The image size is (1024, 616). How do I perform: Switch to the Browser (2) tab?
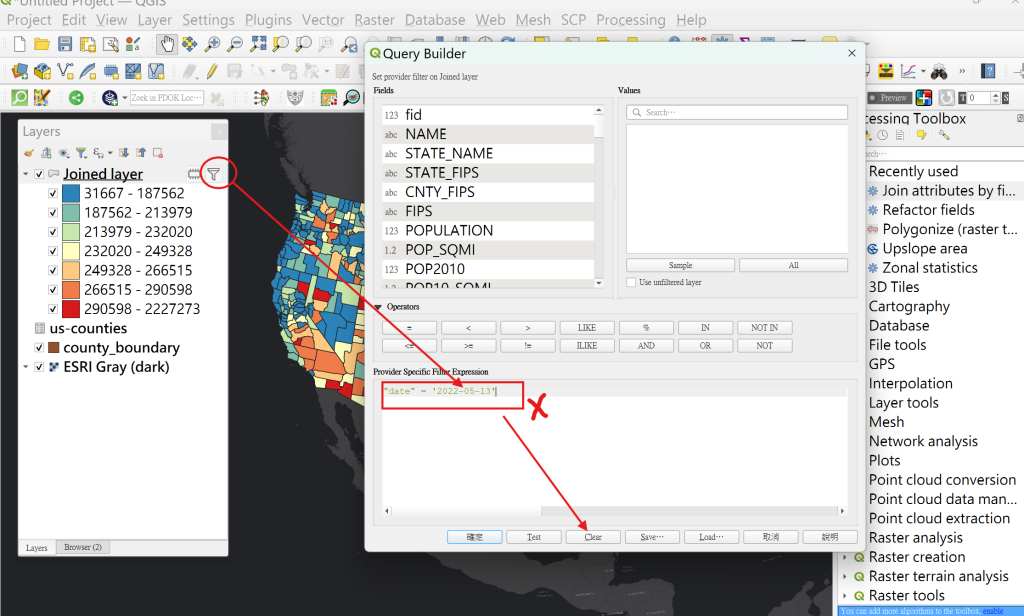click(83, 547)
